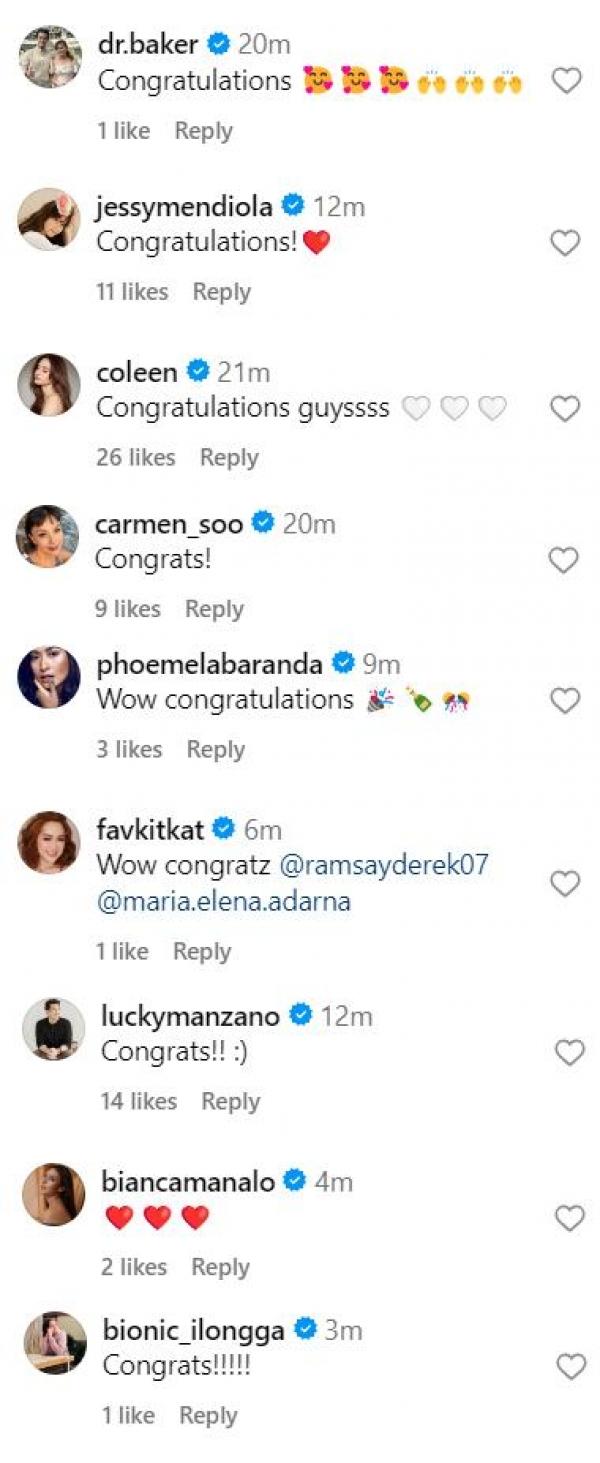
Task: Heart carmen_soo's Congrats comment
Action: [x=564, y=561]
